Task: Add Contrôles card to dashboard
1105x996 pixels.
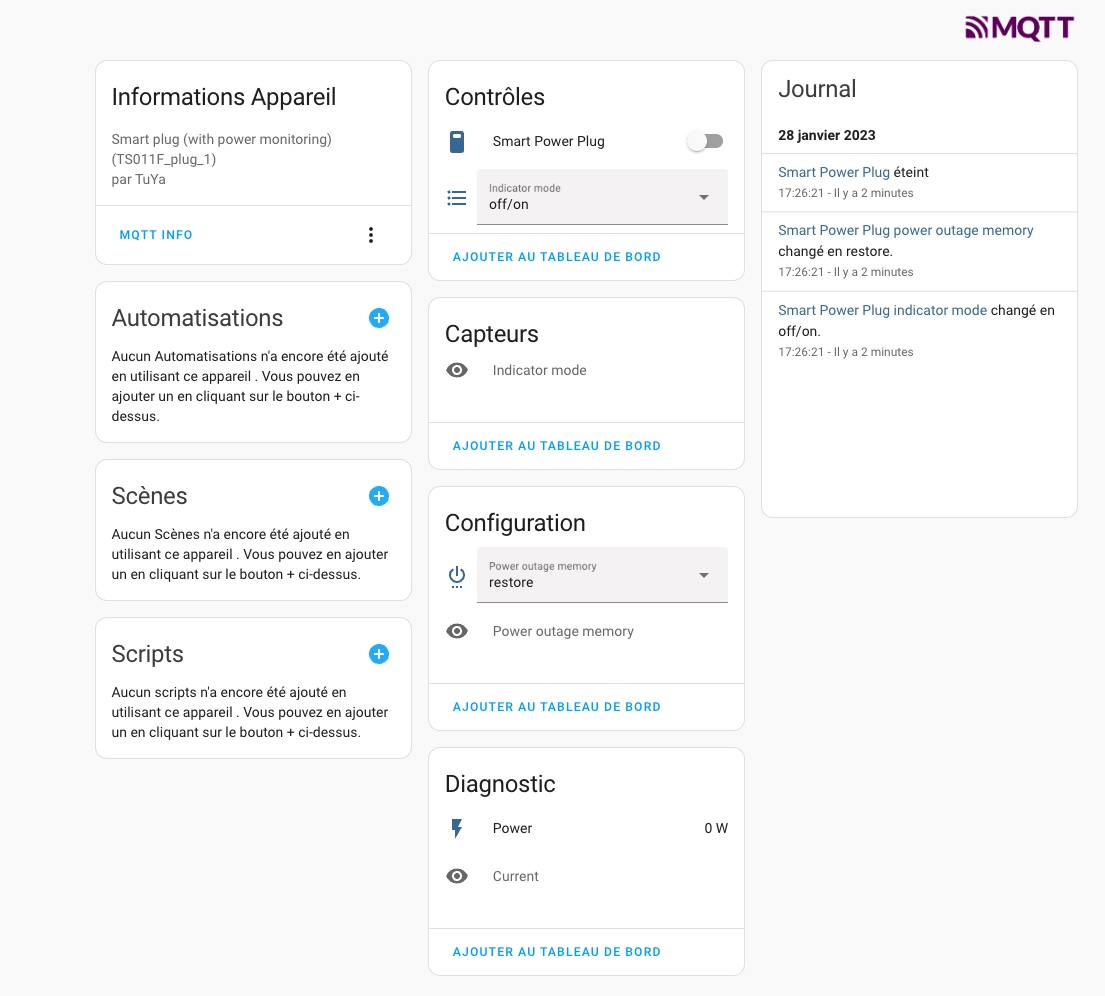Action: tap(557, 257)
